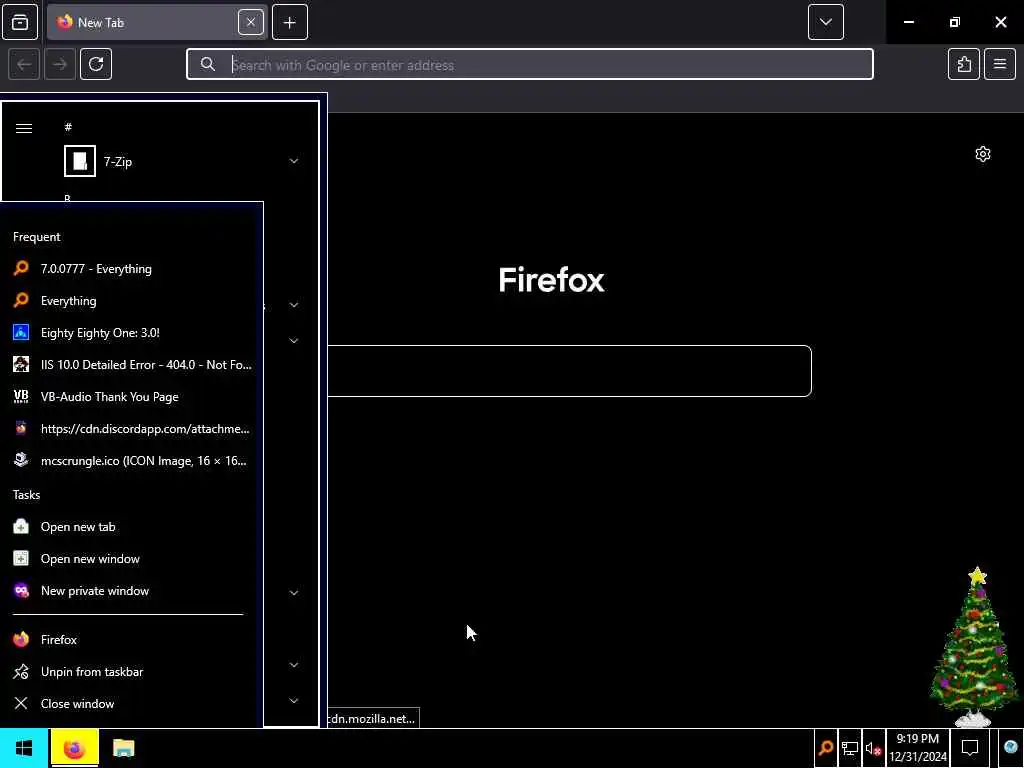The image size is (1024, 768).
Task: Choose Open new window task
Action: (x=131, y=559)
